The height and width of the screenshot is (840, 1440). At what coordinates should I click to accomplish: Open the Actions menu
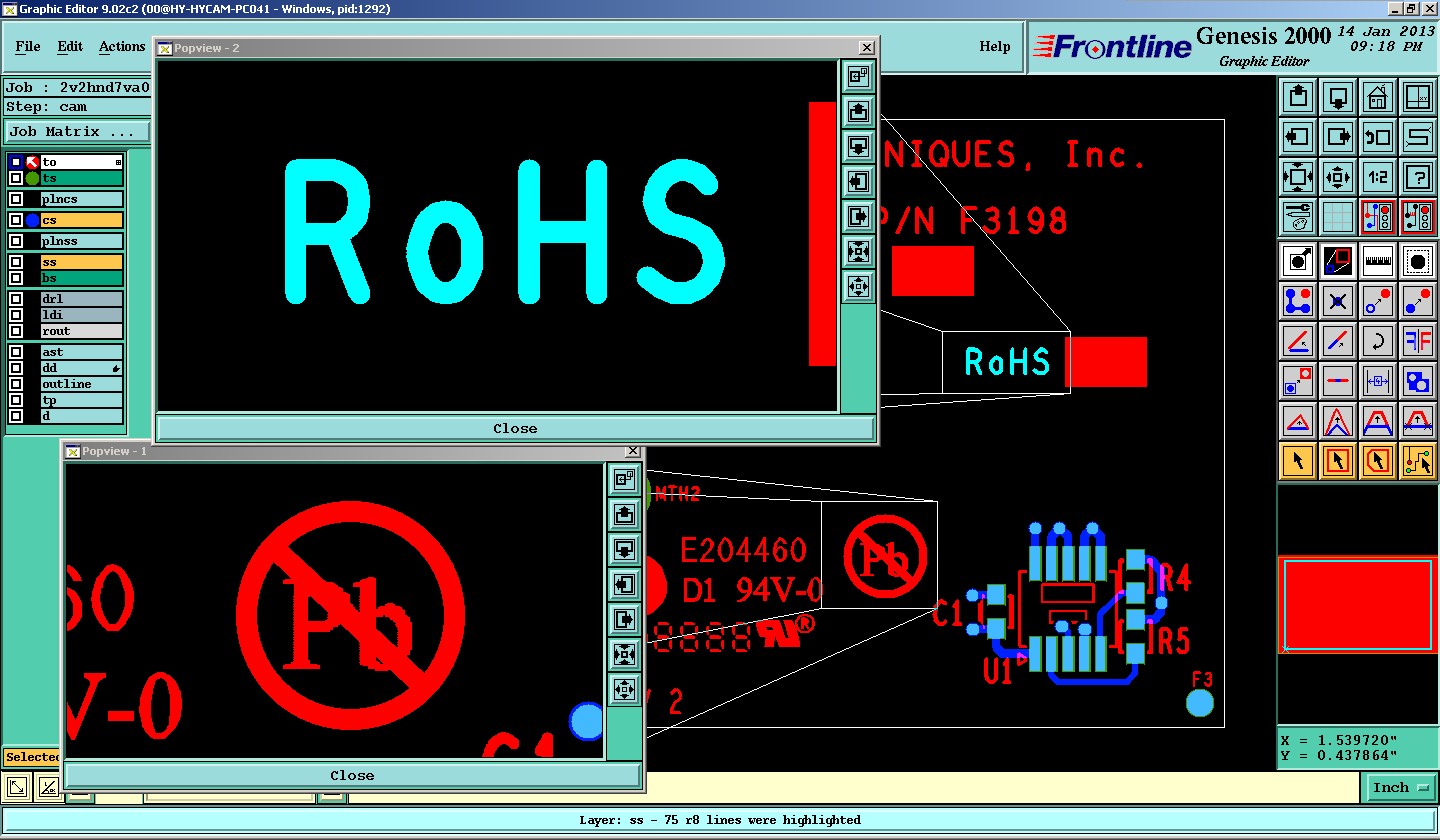[x=122, y=46]
